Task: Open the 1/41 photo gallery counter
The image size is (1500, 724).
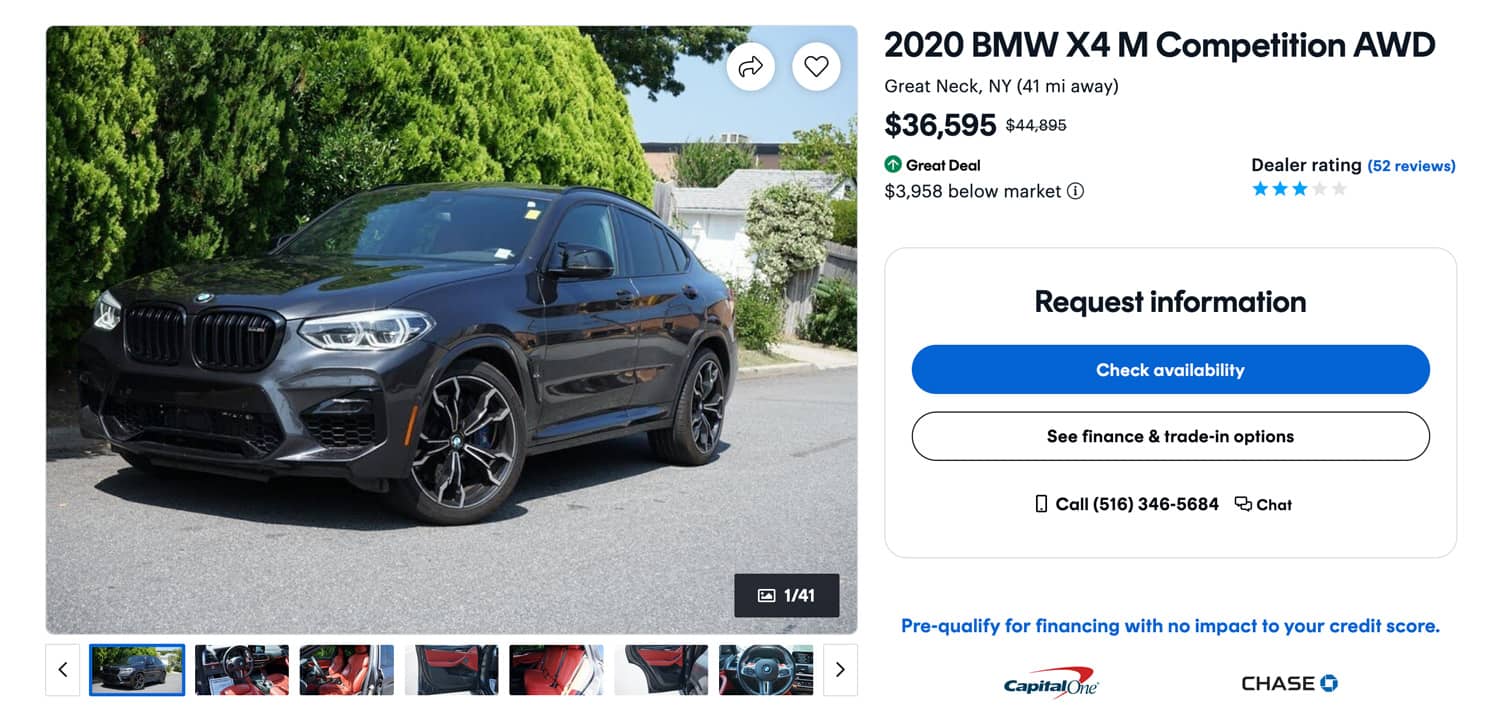Action: point(786,596)
